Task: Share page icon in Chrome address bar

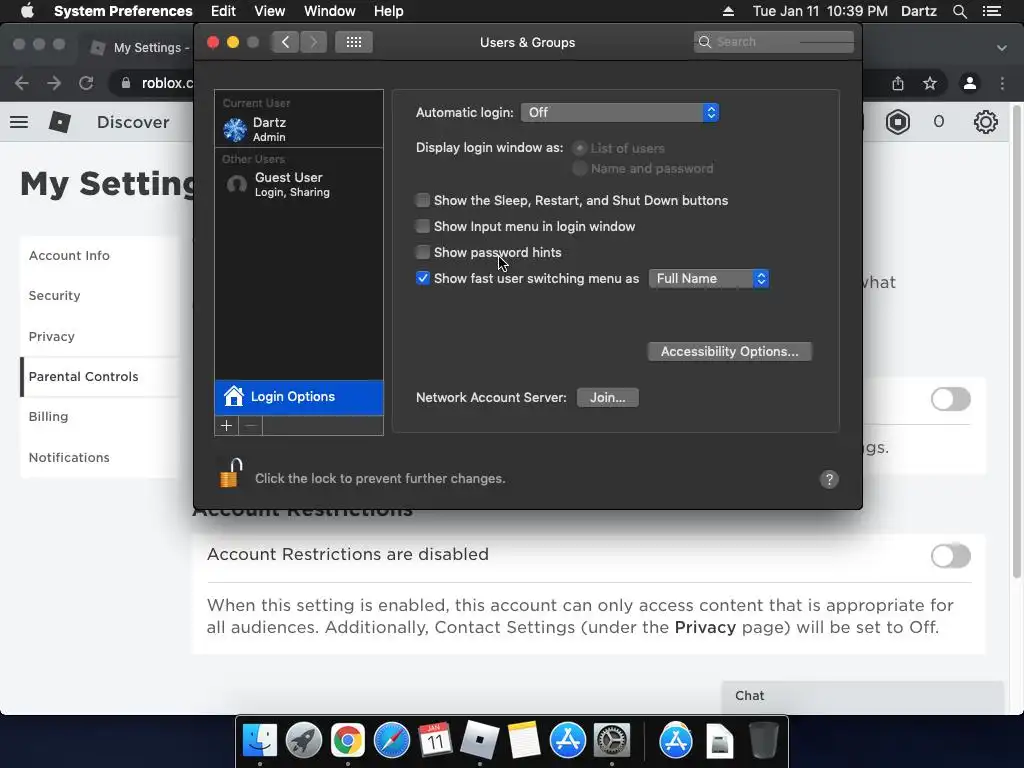Action: coord(898,83)
